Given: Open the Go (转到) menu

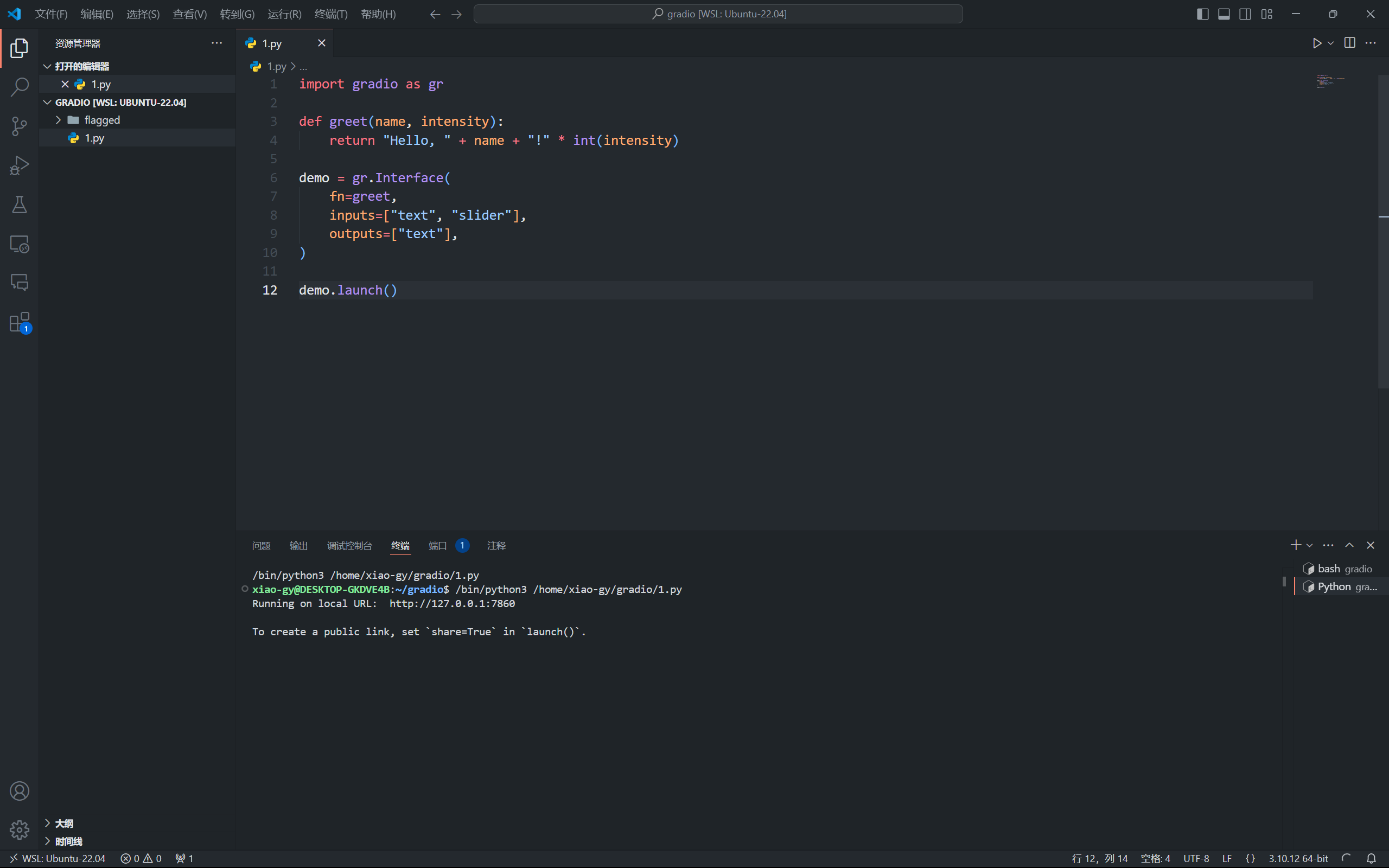Looking at the screenshot, I should pyautogui.click(x=237, y=14).
